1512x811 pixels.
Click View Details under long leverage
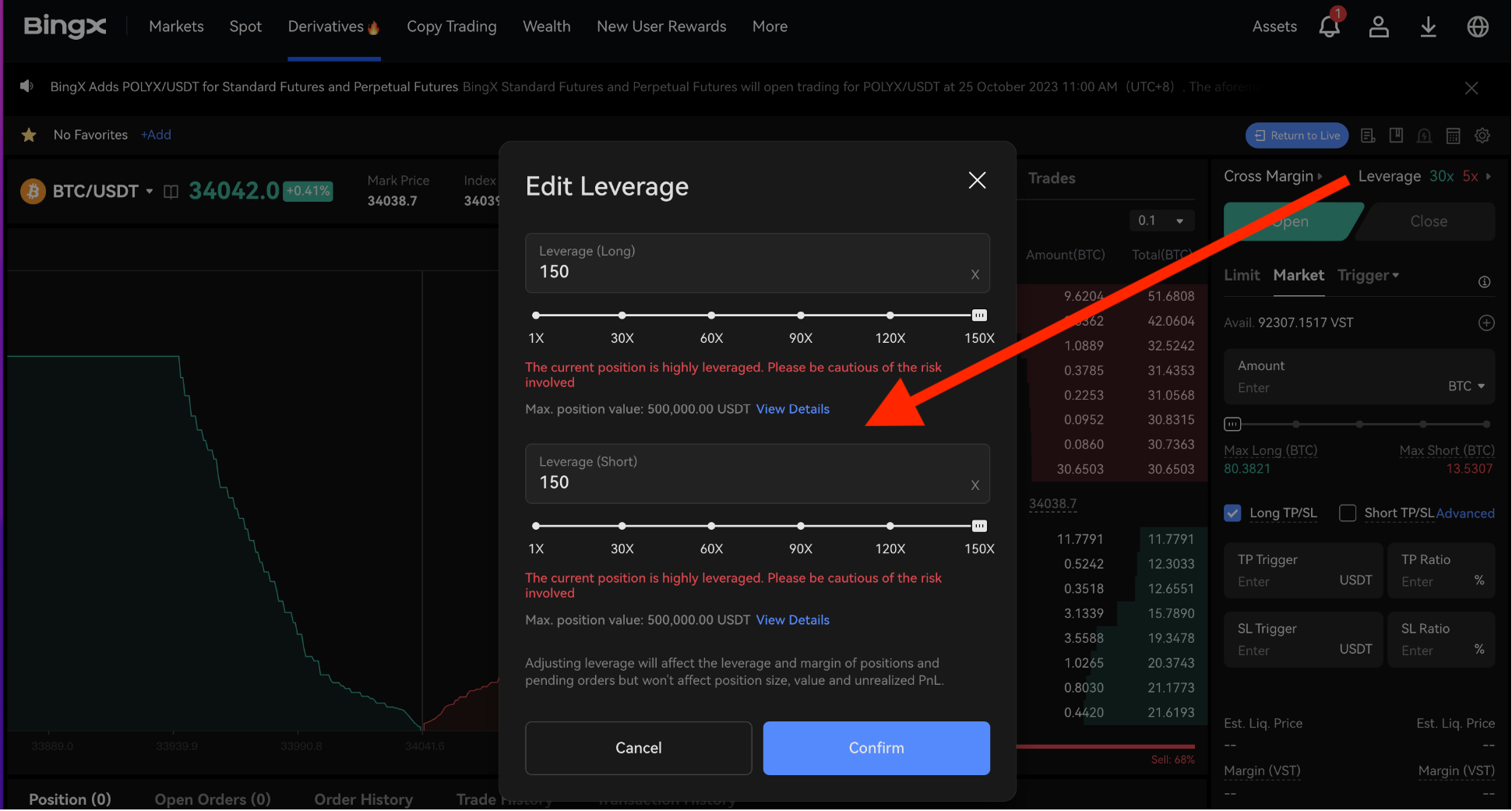pos(792,409)
